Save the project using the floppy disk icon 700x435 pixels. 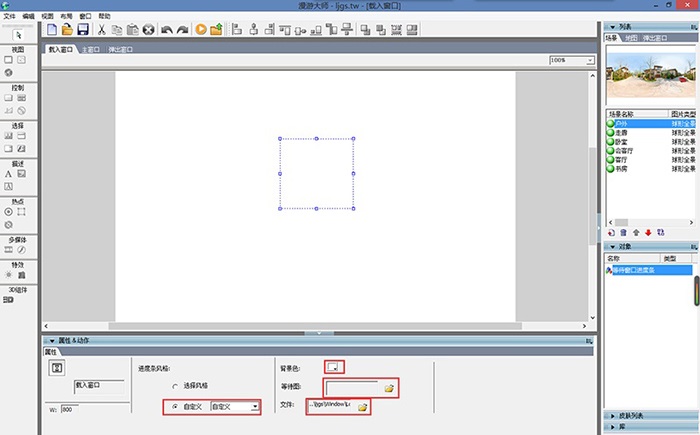pos(83,29)
